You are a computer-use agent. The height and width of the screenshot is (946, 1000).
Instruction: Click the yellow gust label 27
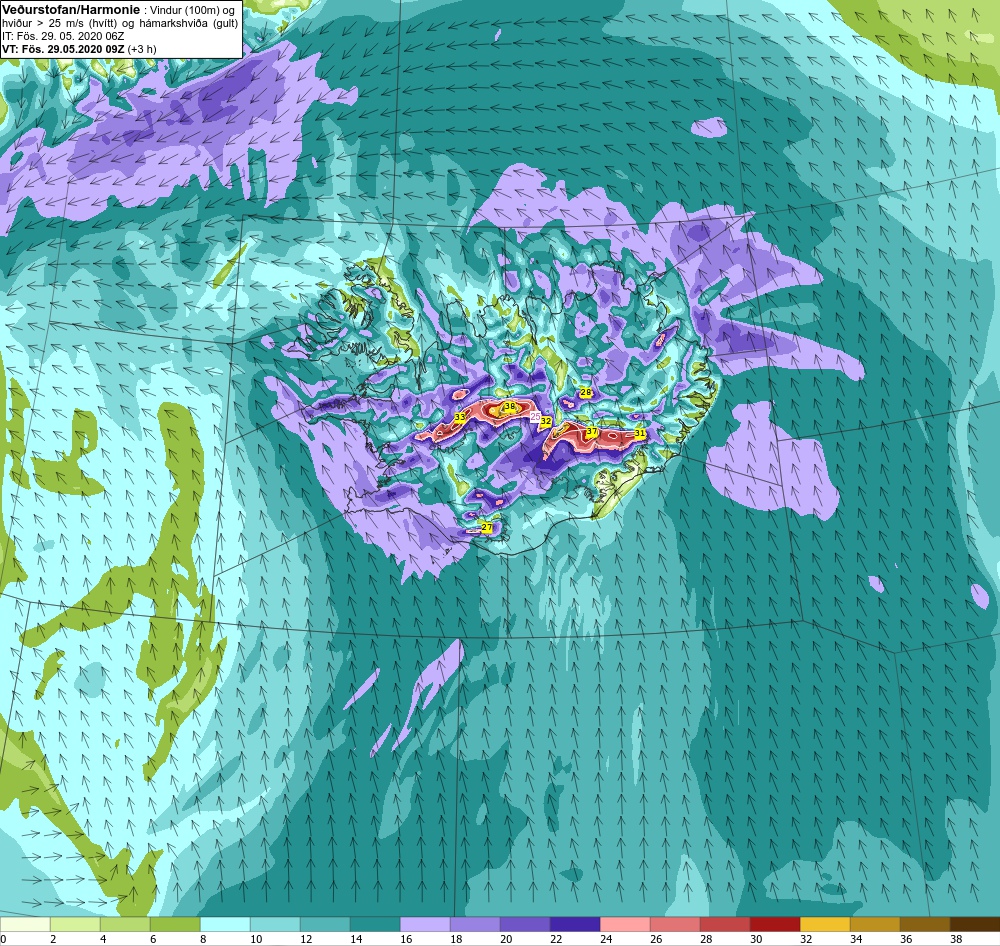pyautogui.click(x=487, y=528)
